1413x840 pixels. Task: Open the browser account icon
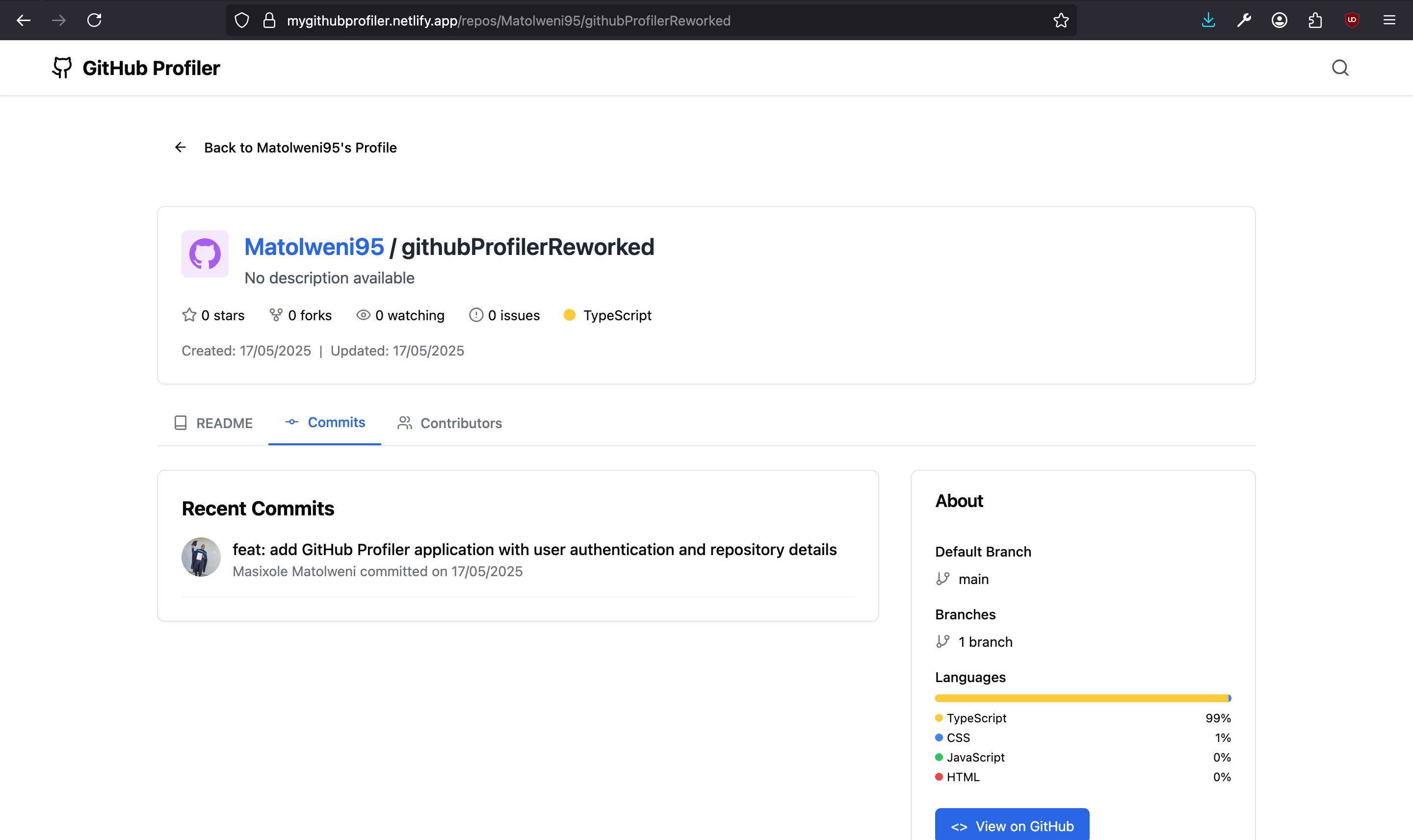(1280, 21)
